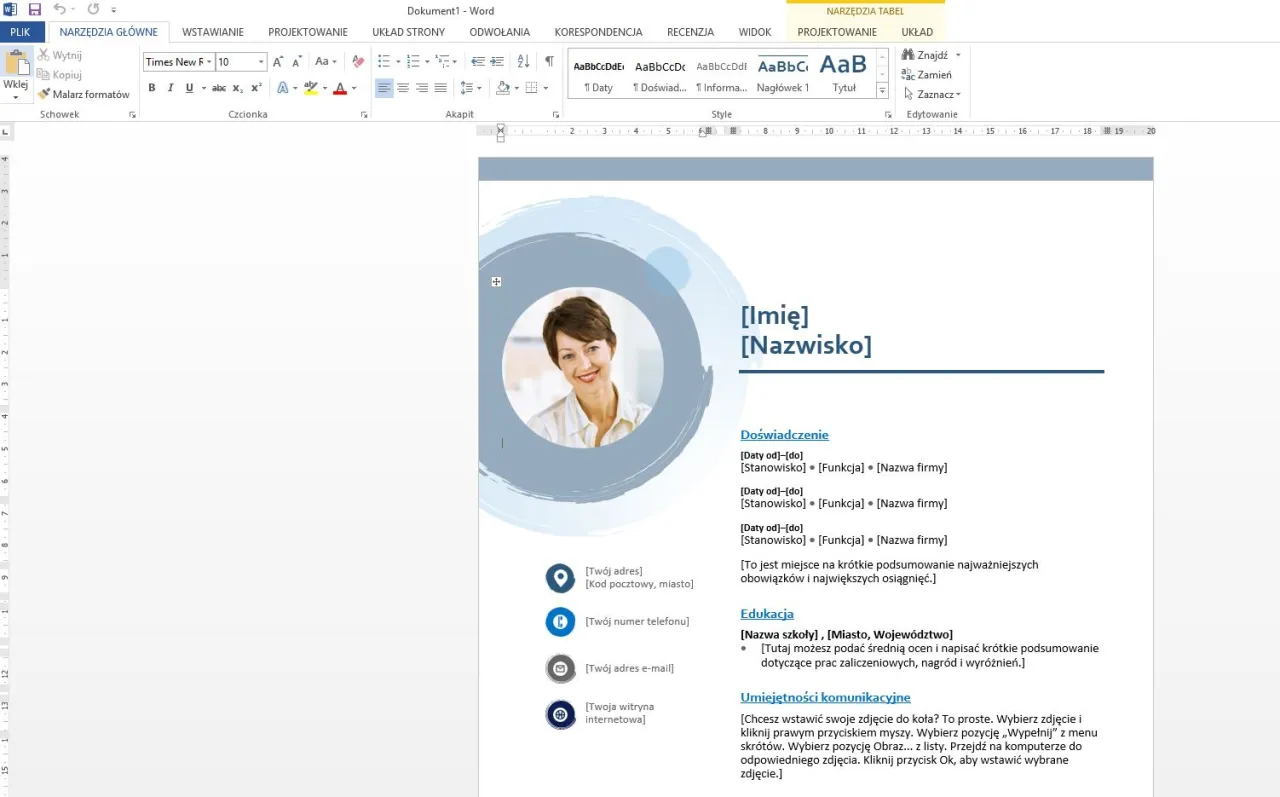Open the PLIK menu

[20, 31]
